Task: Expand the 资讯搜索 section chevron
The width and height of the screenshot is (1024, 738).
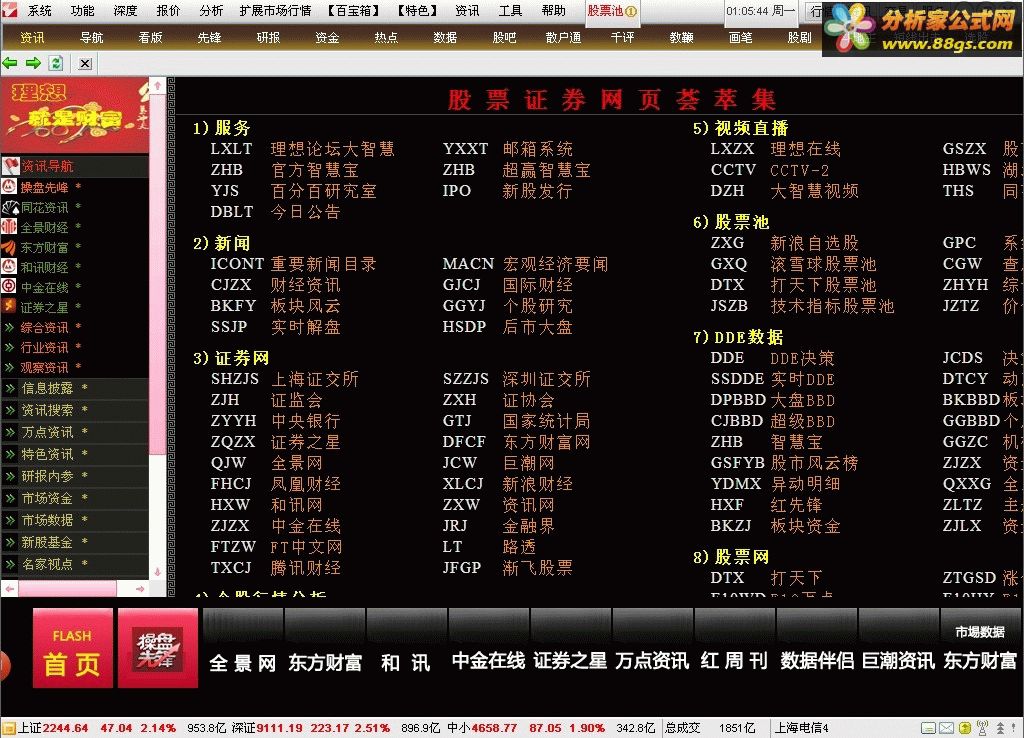Action: tap(10, 411)
